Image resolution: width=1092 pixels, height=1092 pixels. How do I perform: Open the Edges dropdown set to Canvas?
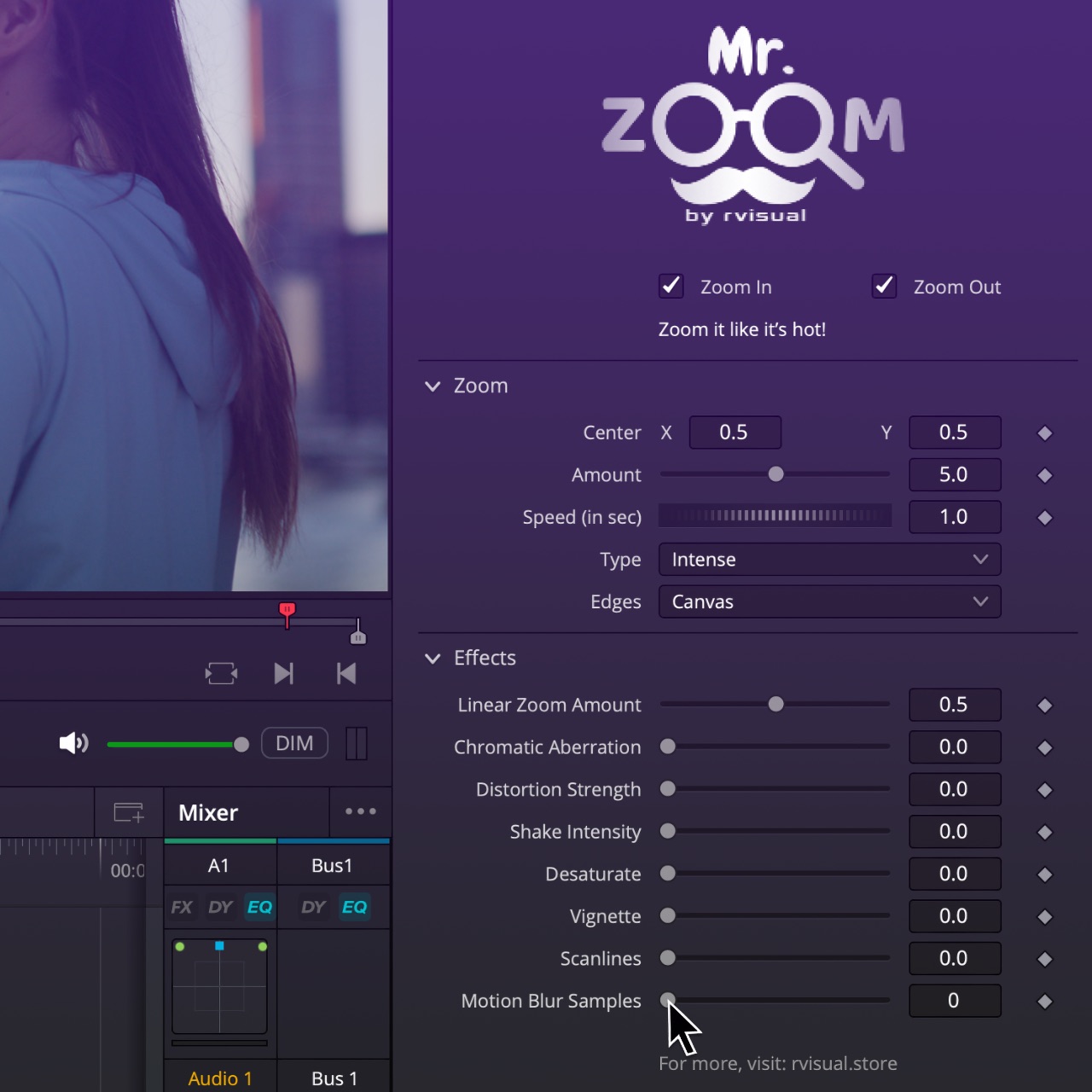click(x=829, y=601)
